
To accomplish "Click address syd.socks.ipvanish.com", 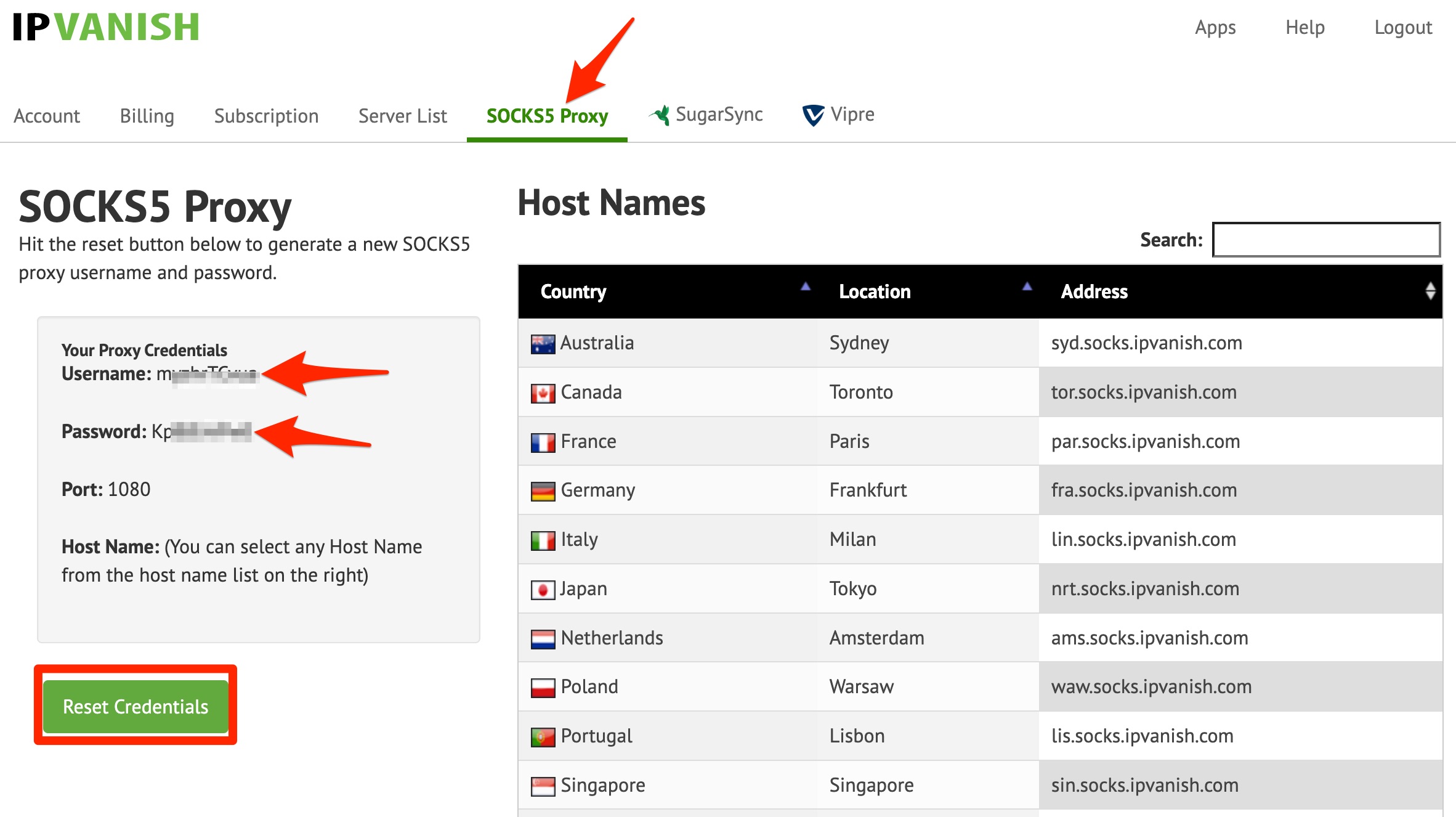I will [1146, 343].
